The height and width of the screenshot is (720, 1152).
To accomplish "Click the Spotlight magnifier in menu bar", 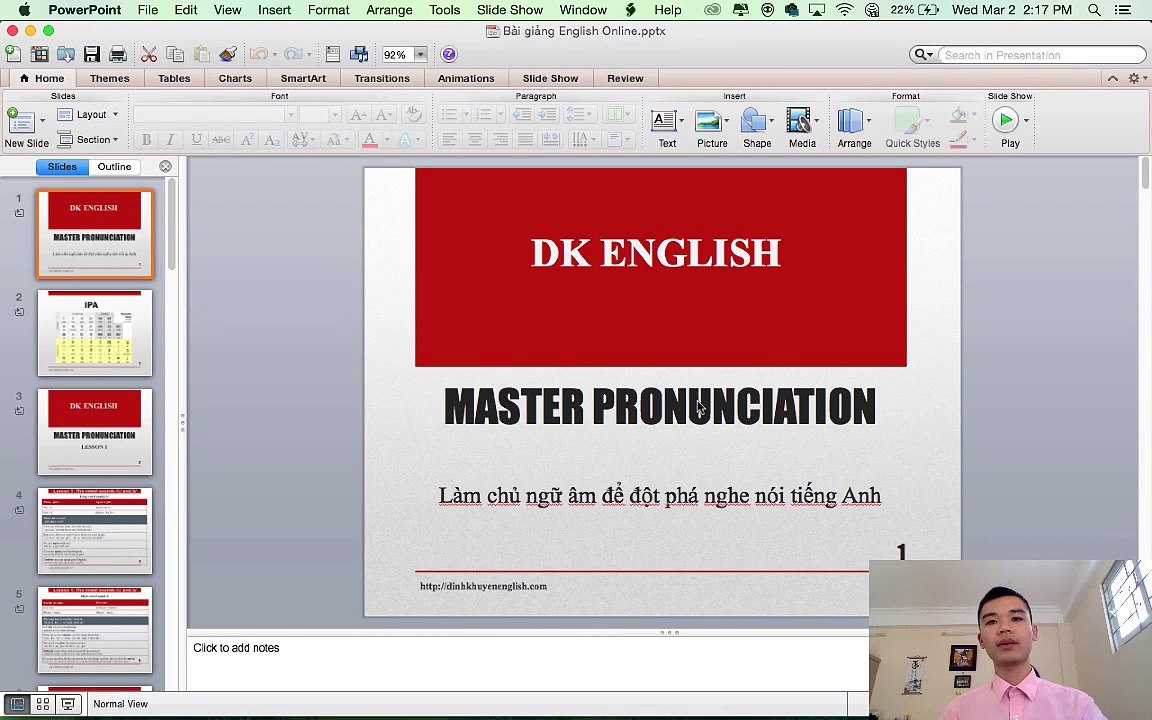I will click(x=1094, y=10).
